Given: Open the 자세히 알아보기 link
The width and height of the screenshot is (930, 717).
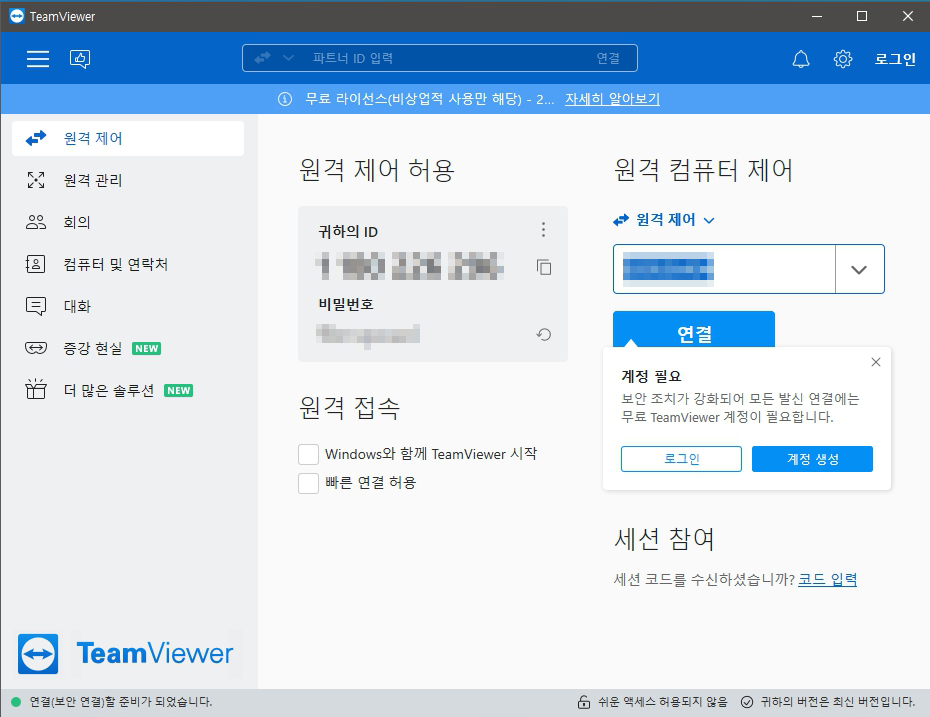Looking at the screenshot, I should [x=612, y=99].
